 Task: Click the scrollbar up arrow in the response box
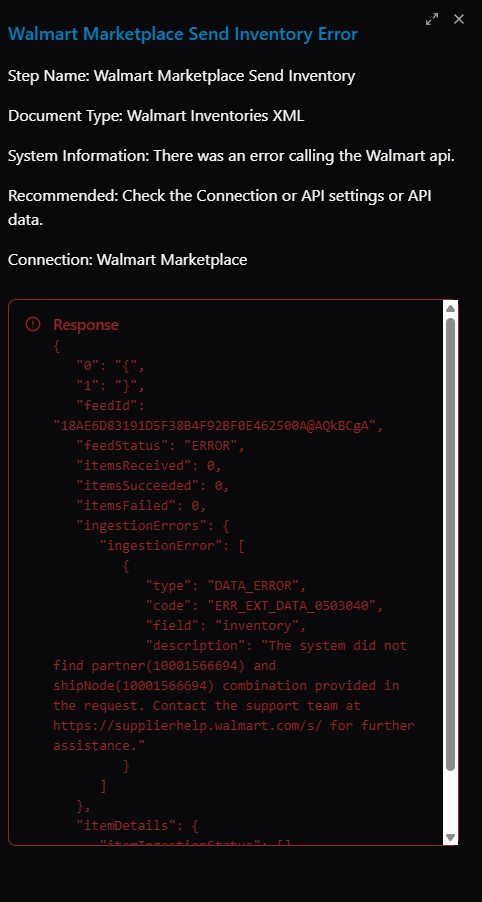(x=450, y=308)
